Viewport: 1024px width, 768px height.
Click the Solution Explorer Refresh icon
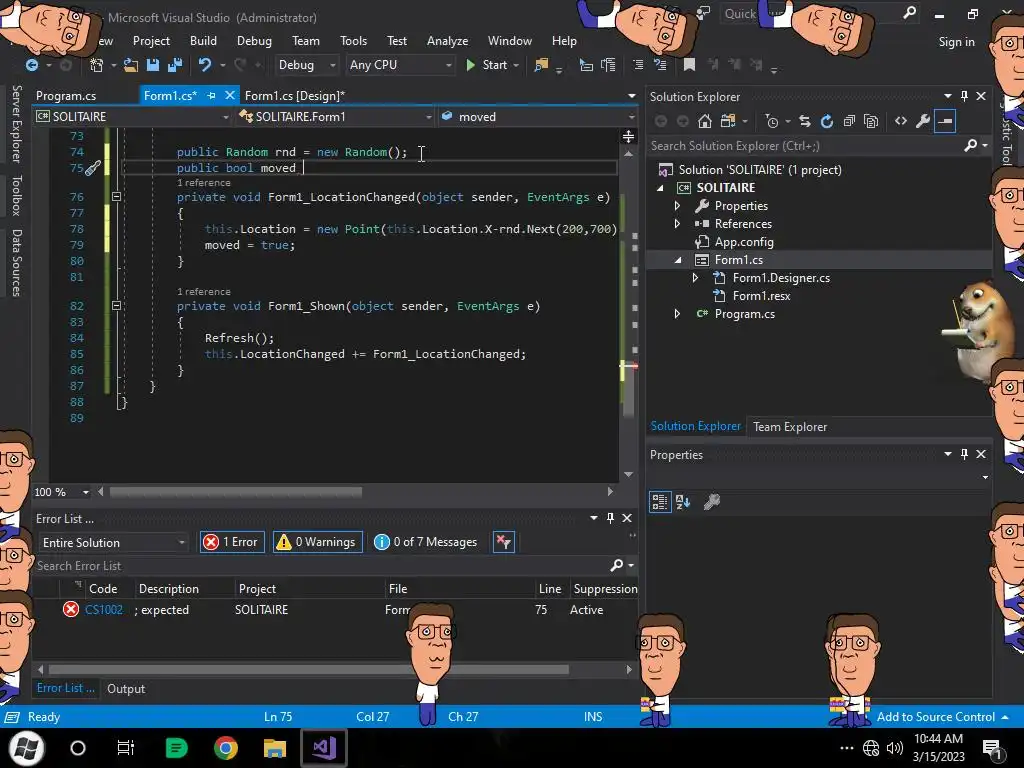click(x=827, y=121)
